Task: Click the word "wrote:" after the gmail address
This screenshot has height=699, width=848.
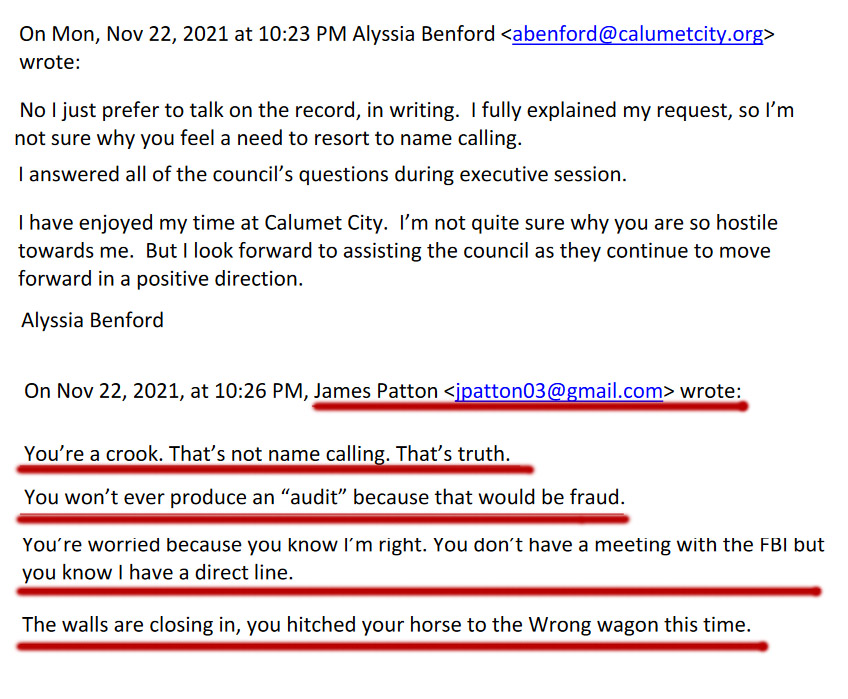Action: click(x=711, y=391)
